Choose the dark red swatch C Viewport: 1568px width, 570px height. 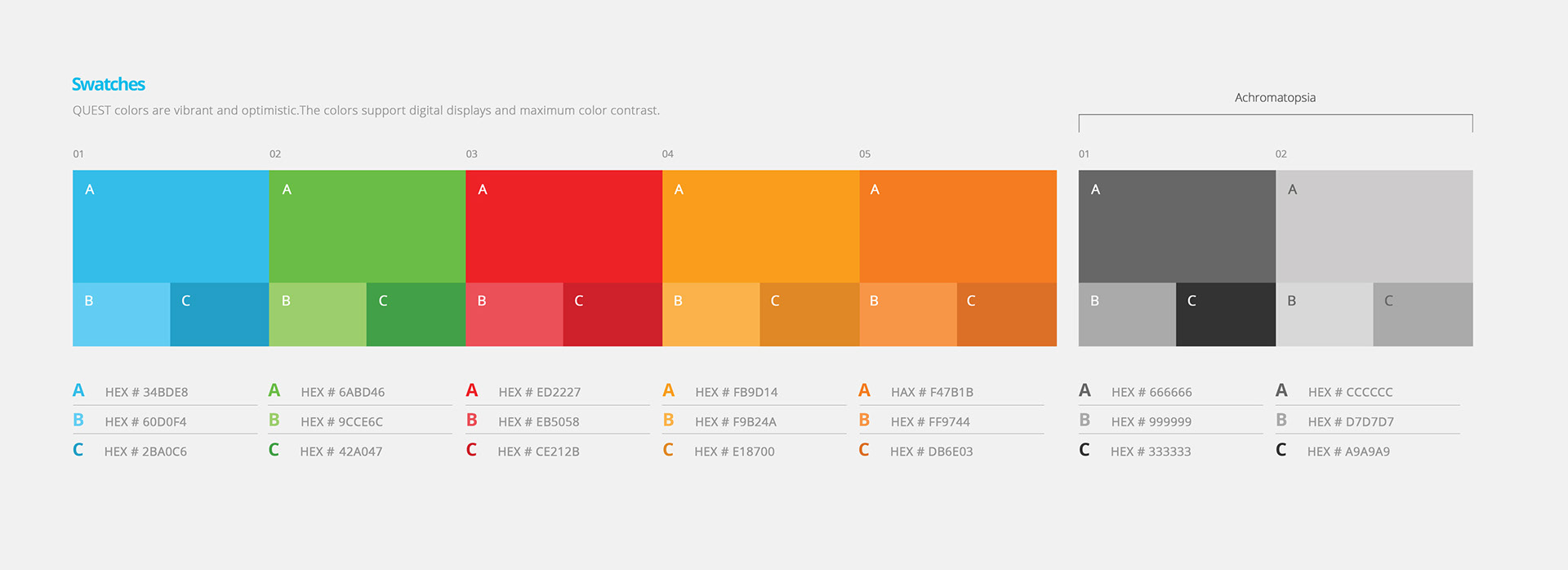[x=612, y=314]
